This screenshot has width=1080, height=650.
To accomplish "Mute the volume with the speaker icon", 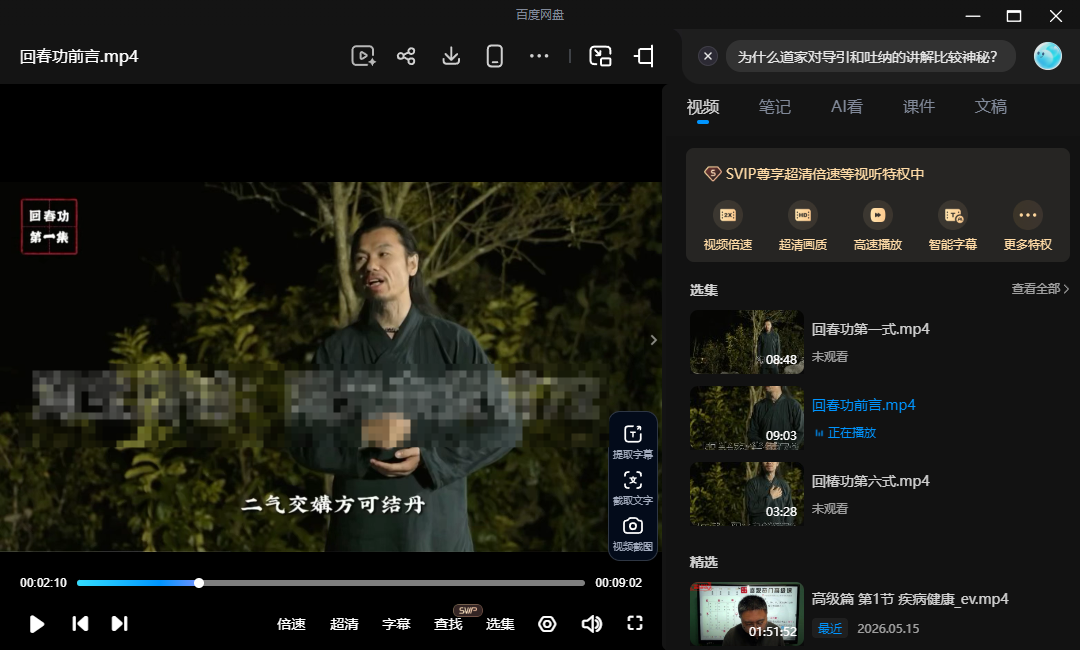I will click(x=592, y=624).
